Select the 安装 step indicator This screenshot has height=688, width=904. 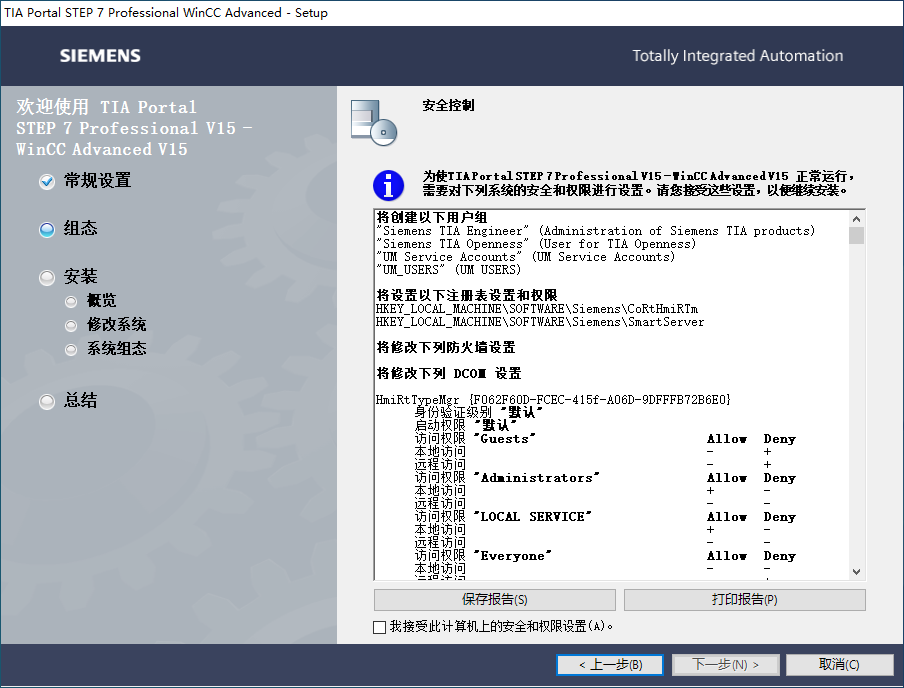[x=47, y=277]
